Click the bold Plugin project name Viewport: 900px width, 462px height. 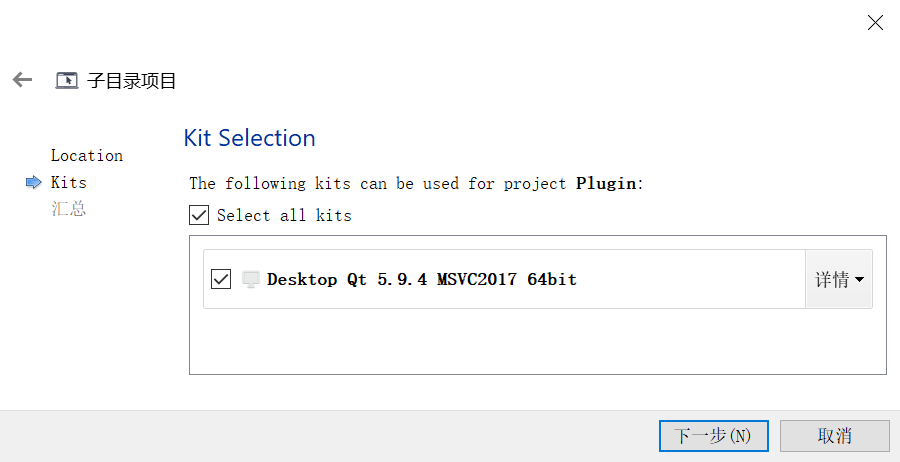click(x=606, y=184)
